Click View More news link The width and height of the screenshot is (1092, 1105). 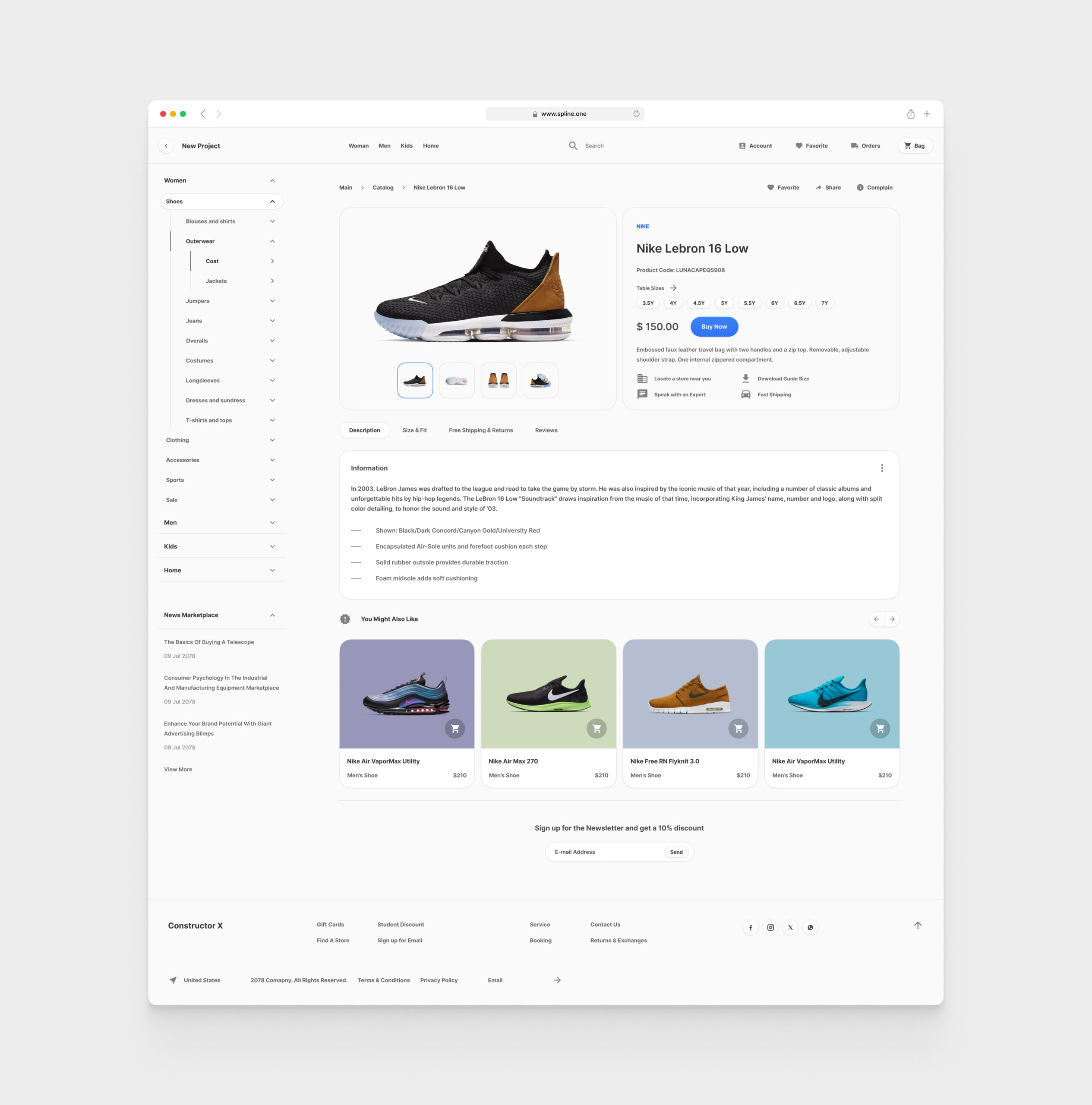(x=178, y=770)
